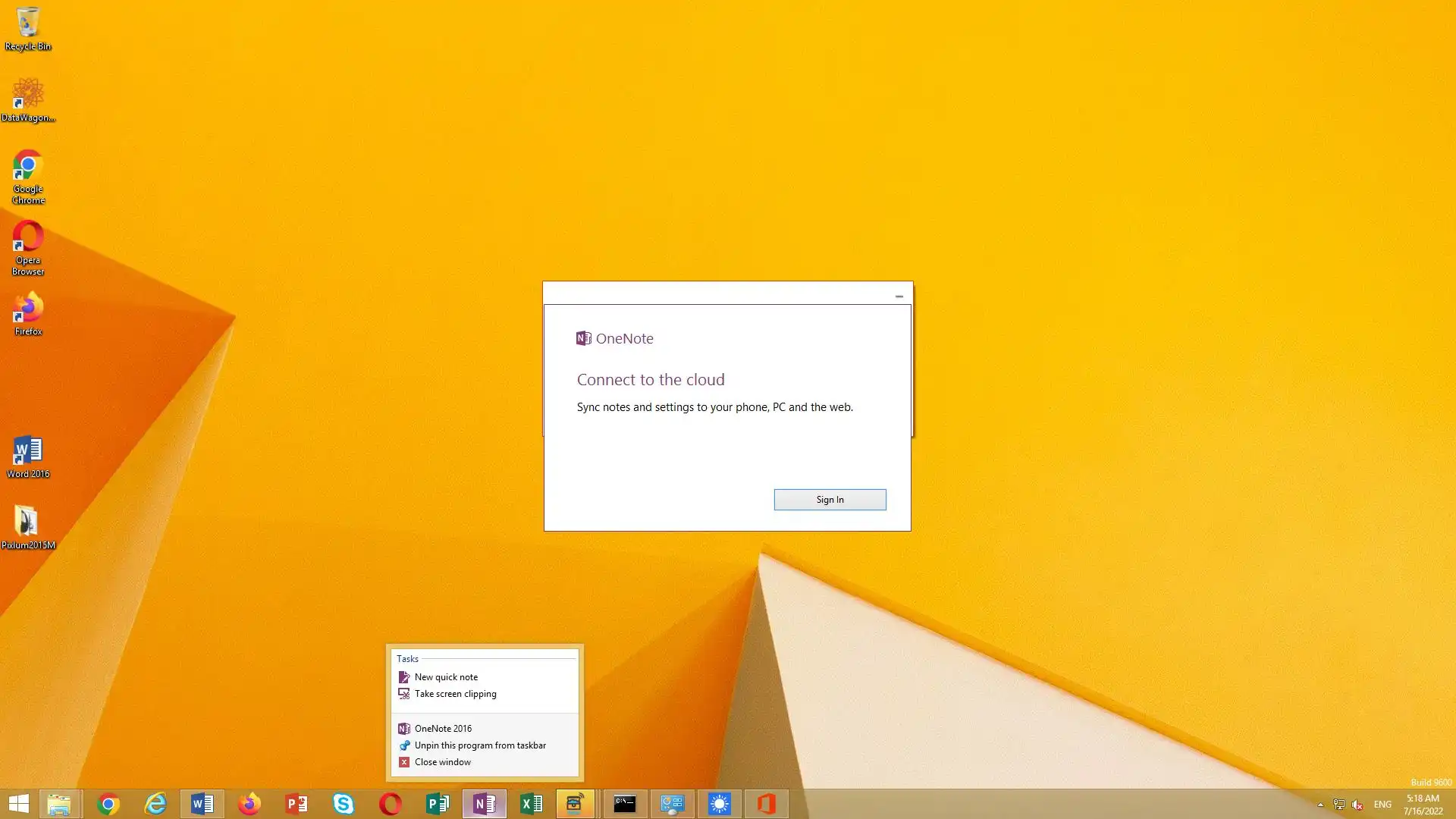The width and height of the screenshot is (1456, 819).
Task: Open Command Prompt taskbar icon
Action: coord(625,804)
